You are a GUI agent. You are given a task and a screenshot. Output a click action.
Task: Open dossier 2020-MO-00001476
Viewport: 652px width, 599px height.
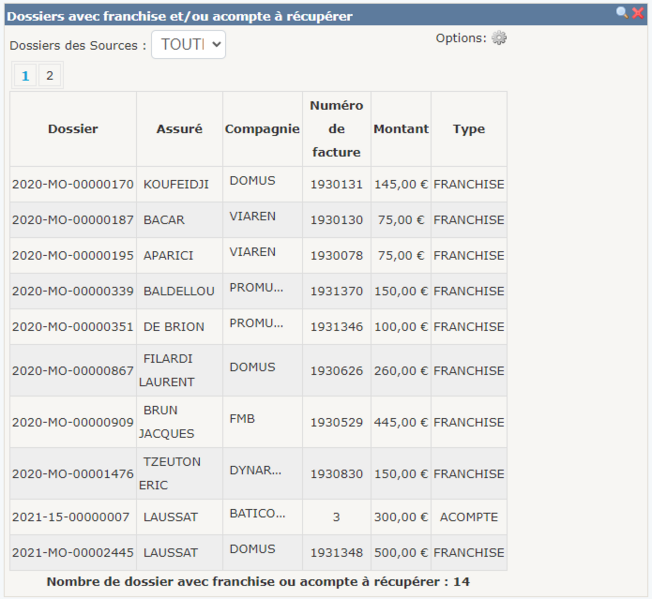coord(73,474)
